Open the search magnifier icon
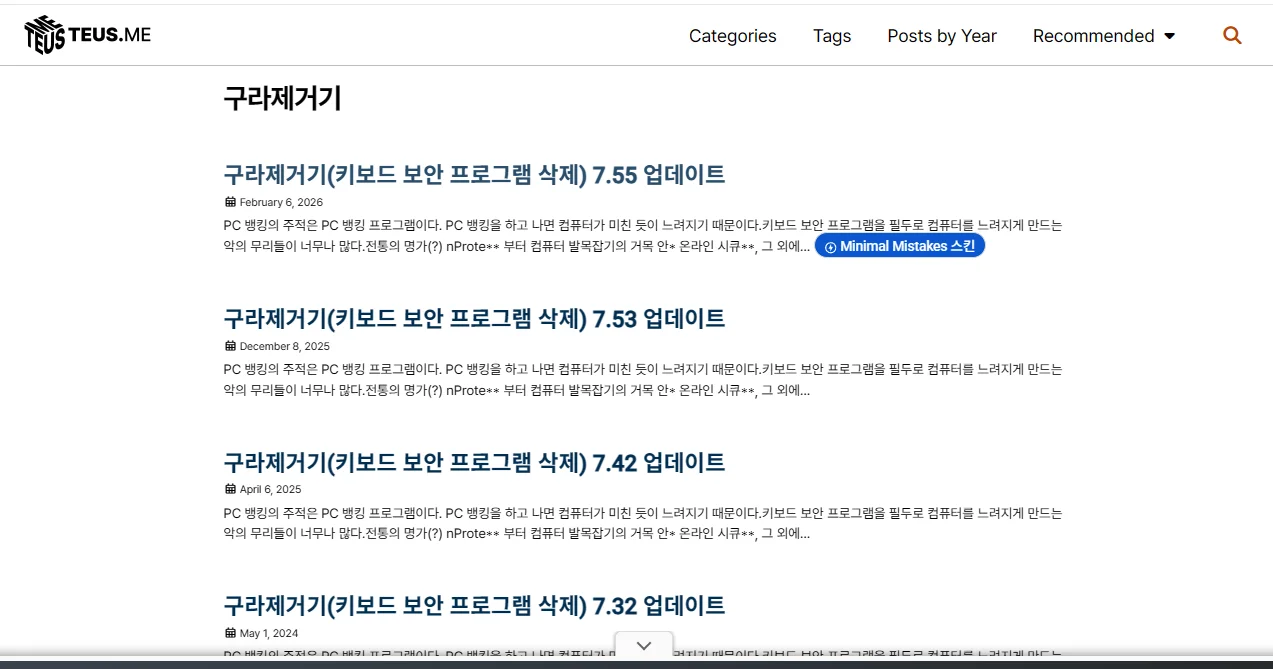 1232,36
